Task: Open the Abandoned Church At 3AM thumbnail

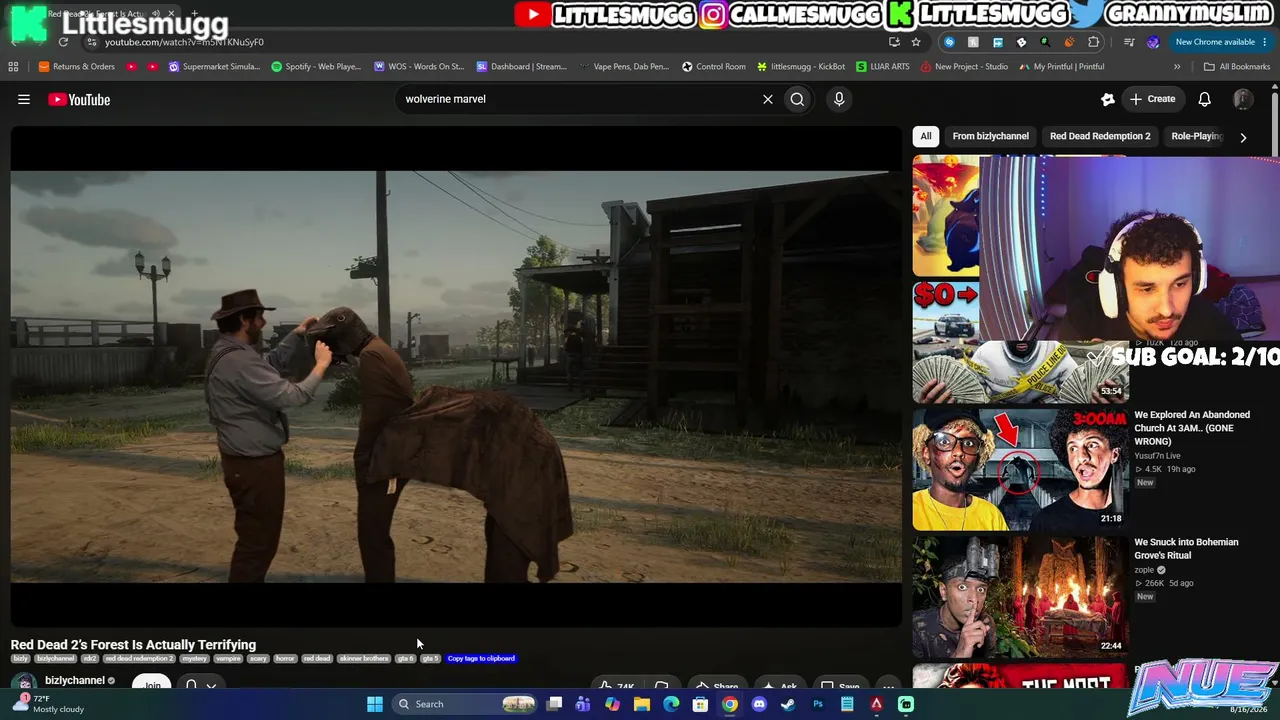Action: (1020, 469)
